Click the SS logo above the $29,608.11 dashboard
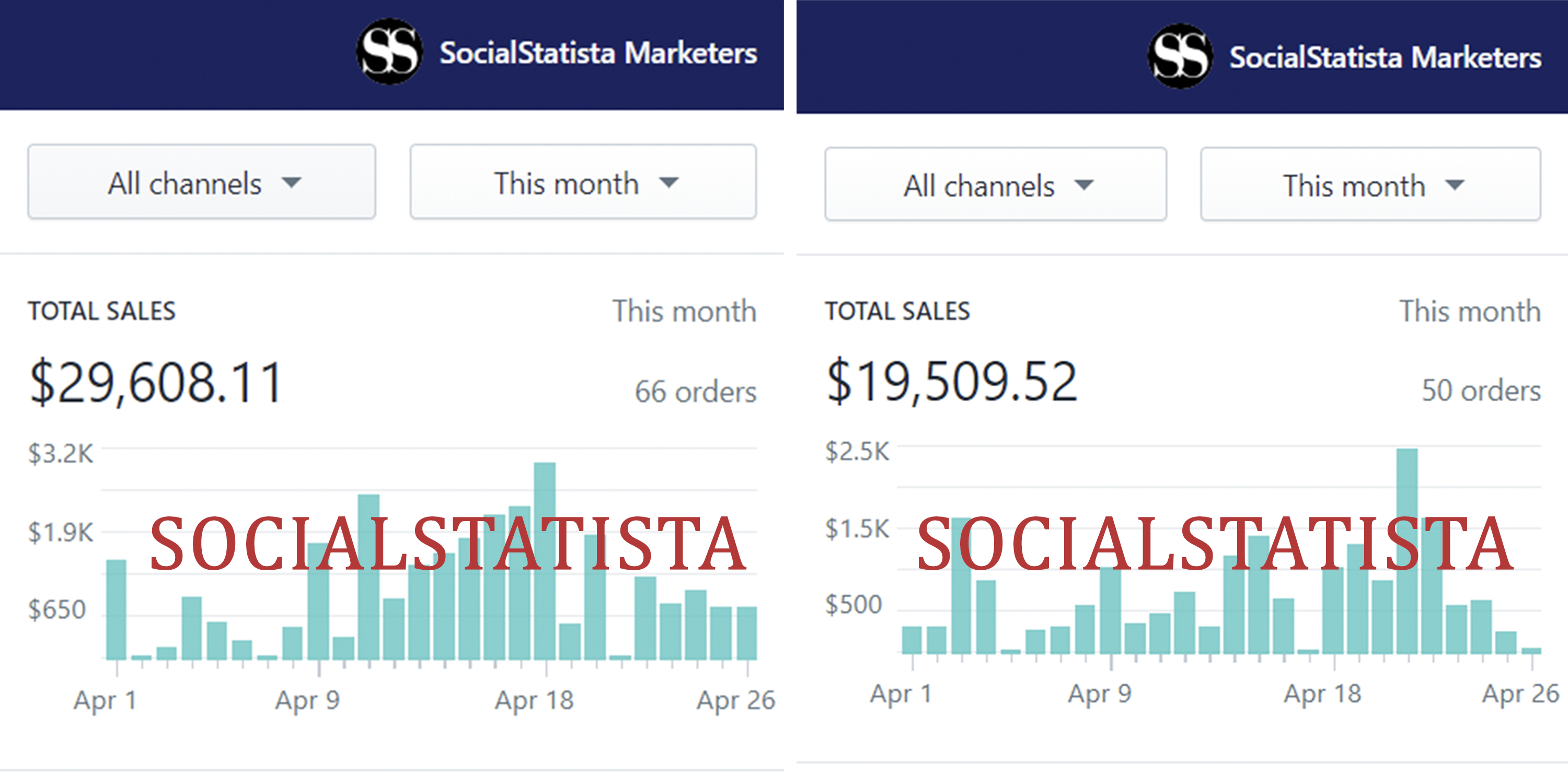The width and height of the screenshot is (1568, 784). [389, 52]
